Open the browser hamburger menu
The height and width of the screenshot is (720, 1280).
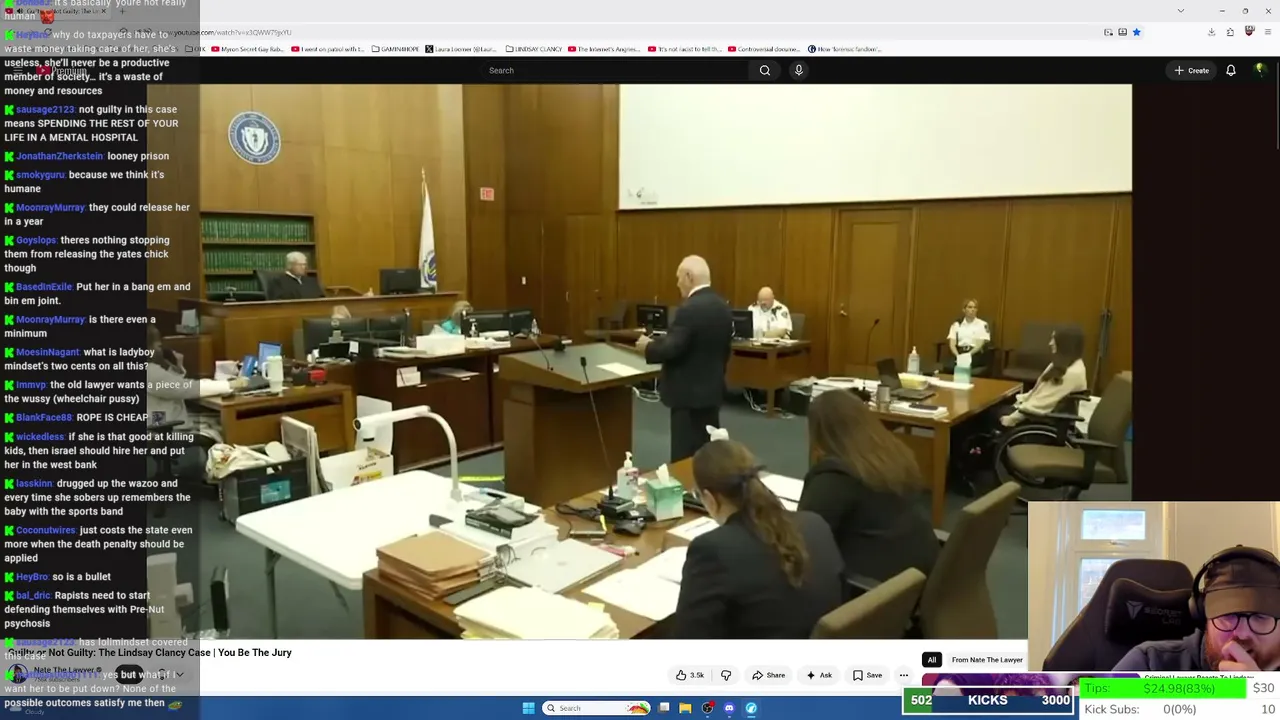[x=1267, y=32]
